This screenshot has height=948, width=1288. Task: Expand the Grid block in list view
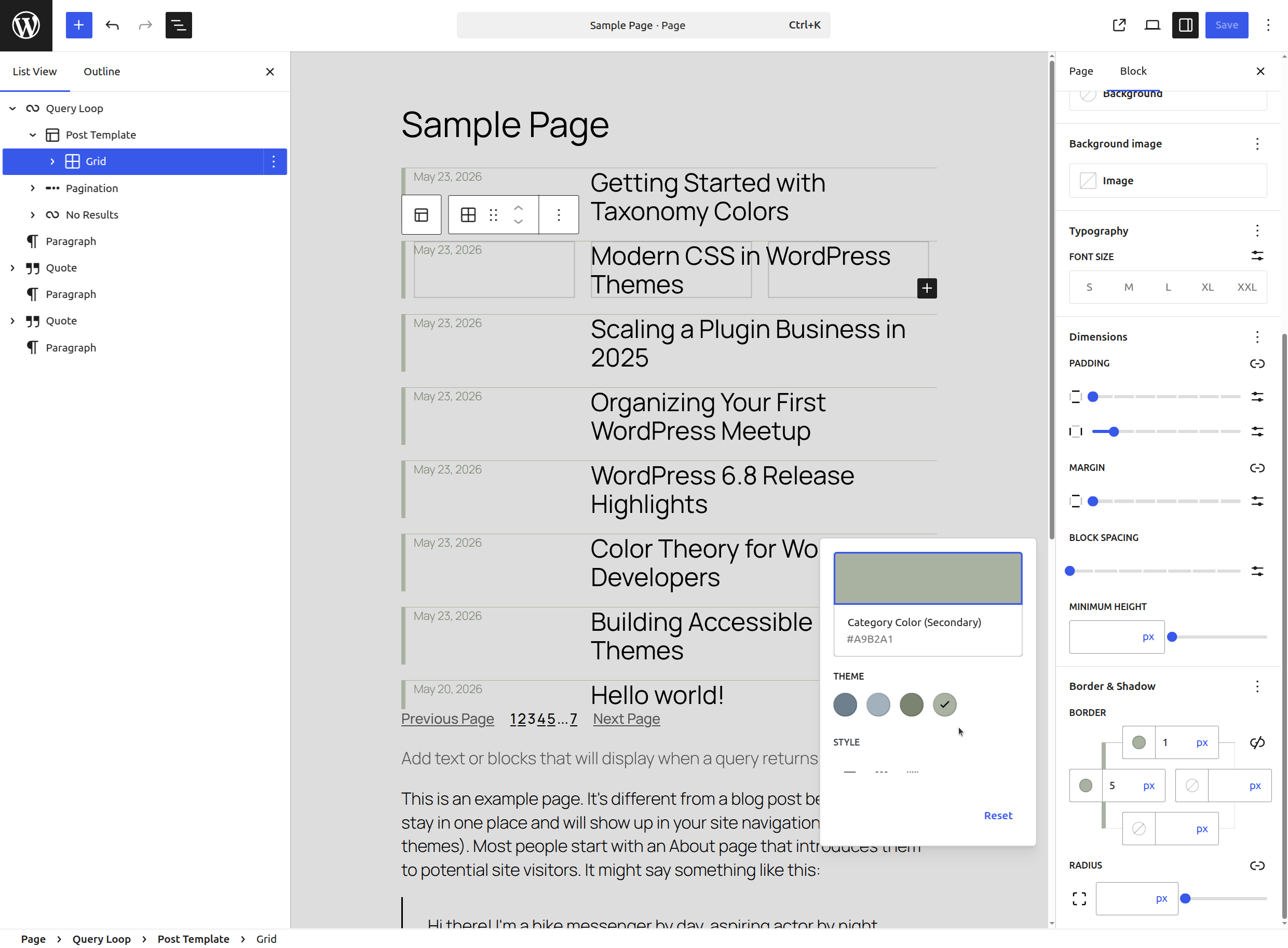tap(52, 161)
